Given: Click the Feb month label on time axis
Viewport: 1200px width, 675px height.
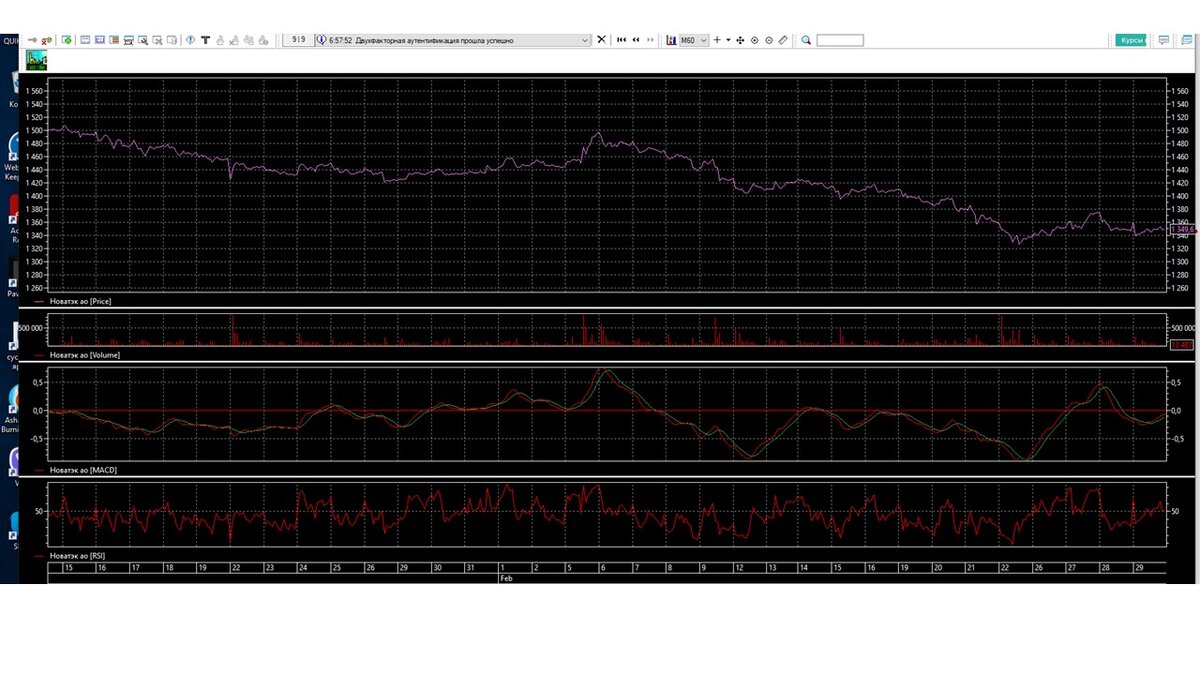Looking at the screenshot, I should point(506,578).
